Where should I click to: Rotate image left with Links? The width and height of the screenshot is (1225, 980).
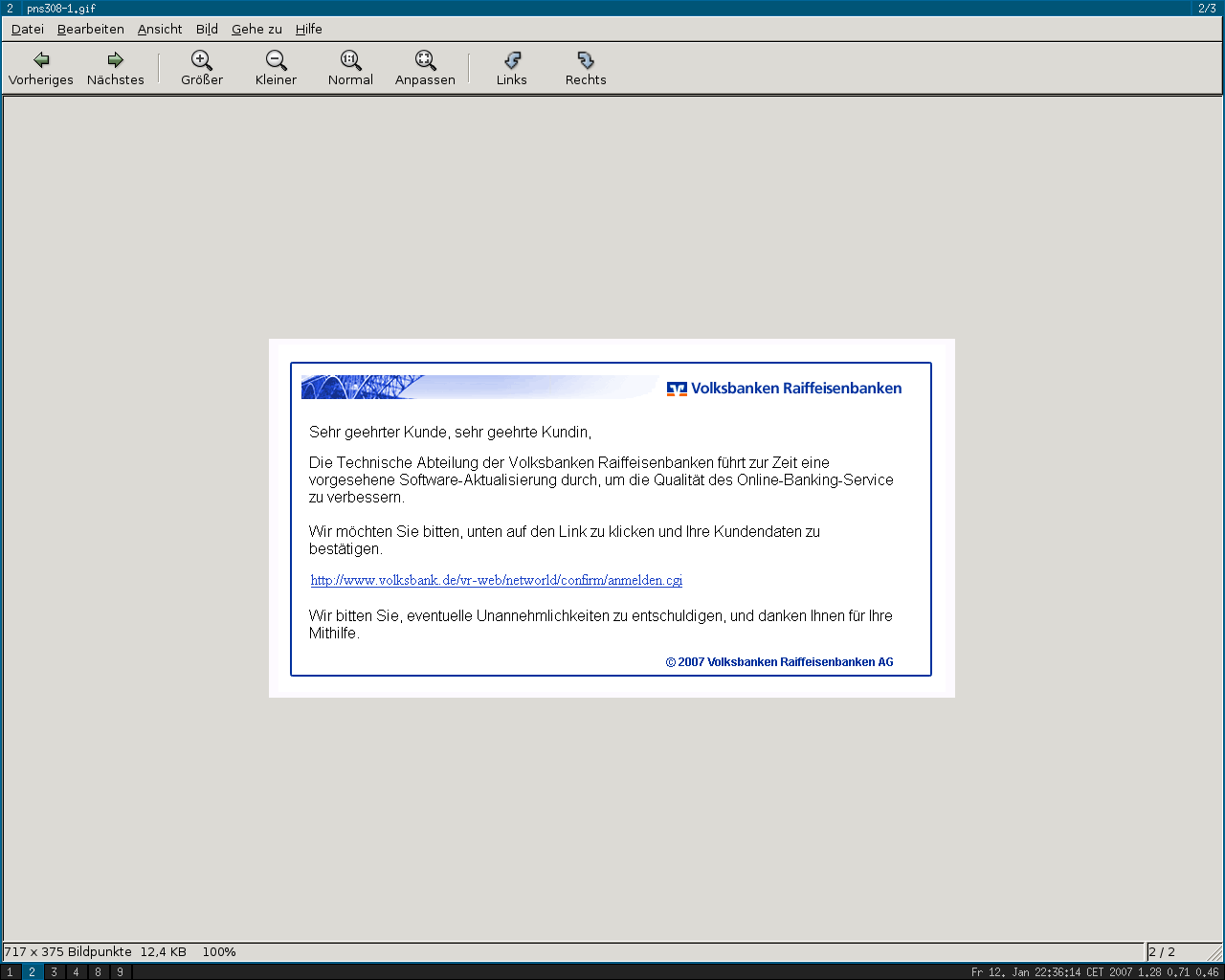click(511, 69)
